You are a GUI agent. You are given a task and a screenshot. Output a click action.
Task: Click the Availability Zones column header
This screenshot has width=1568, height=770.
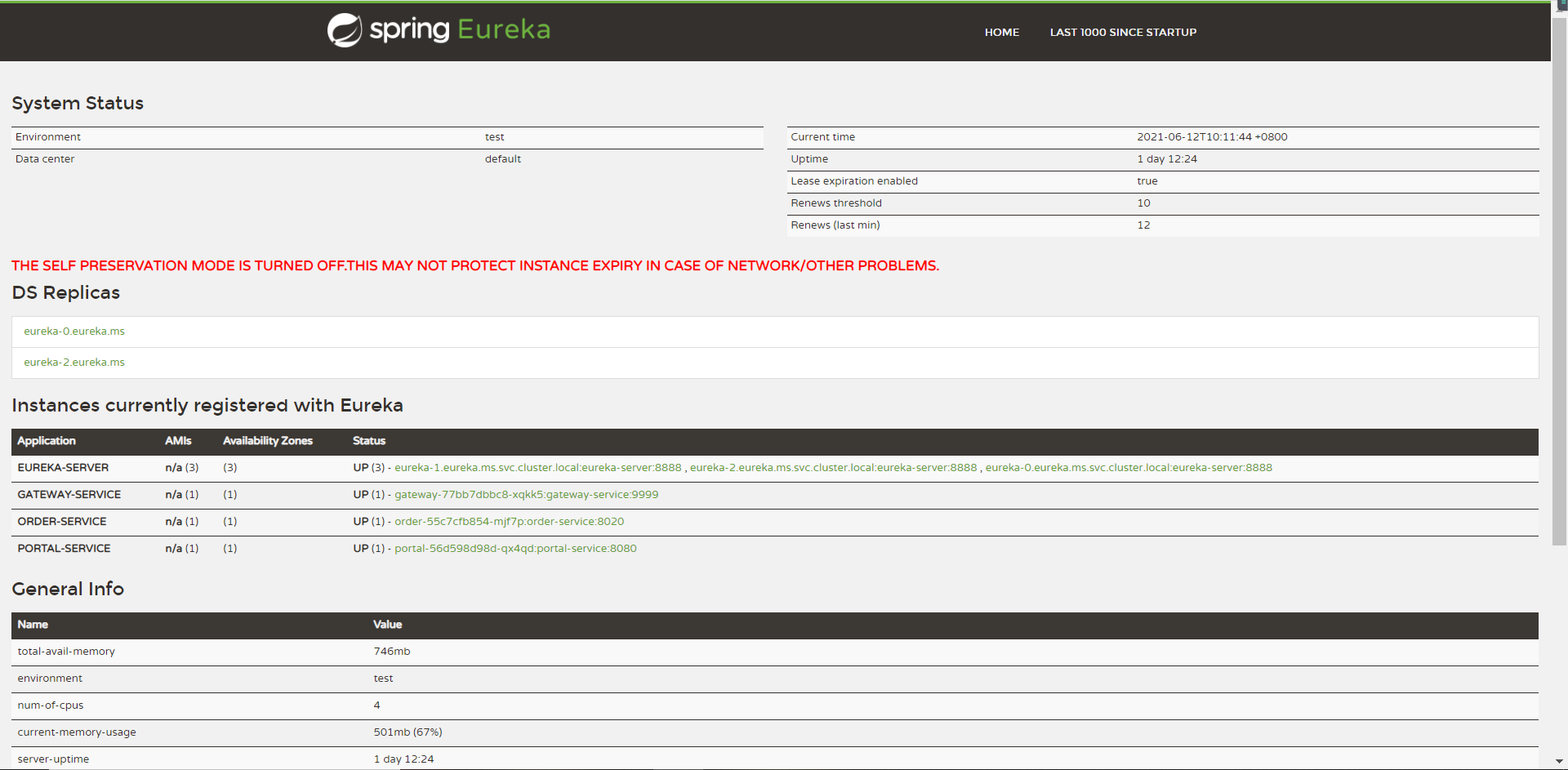pos(268,441)
